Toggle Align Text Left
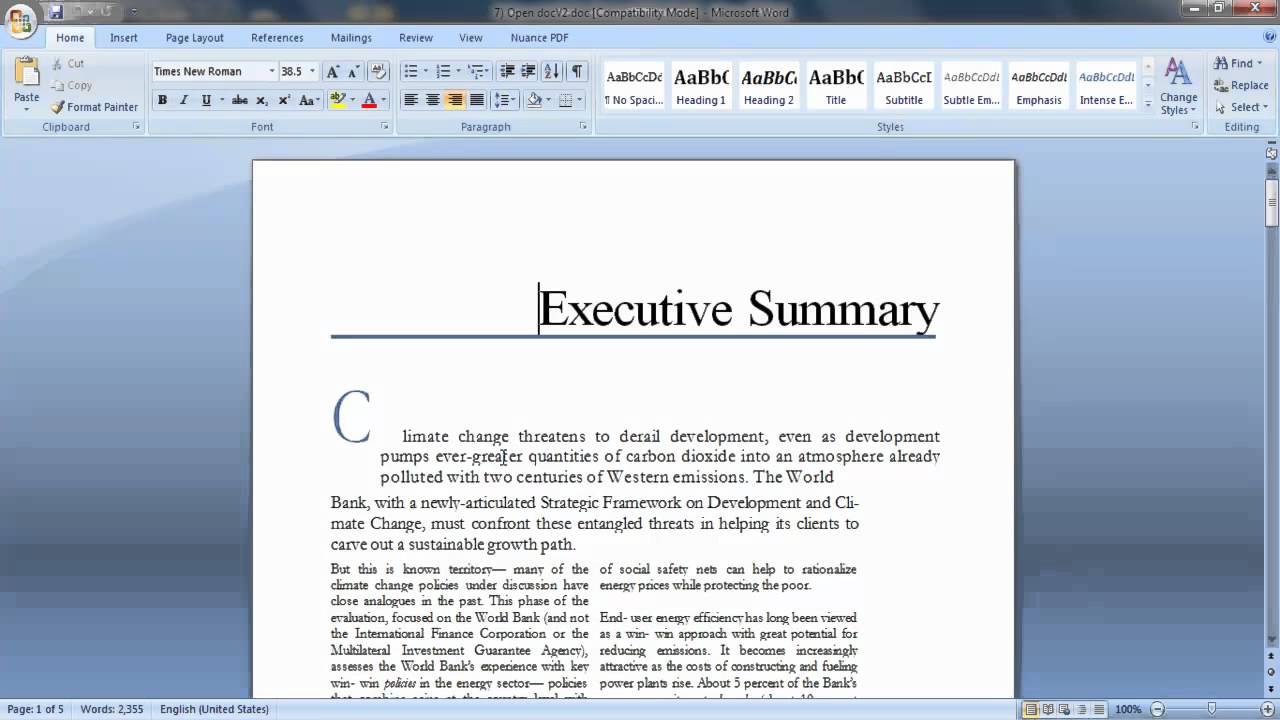This screenshot has width=1280, height=720. 410,100
